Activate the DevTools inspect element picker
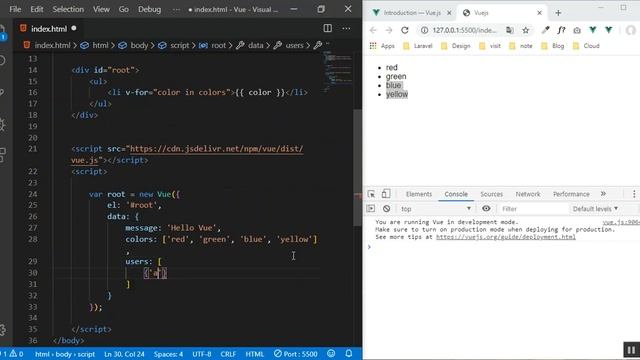This screenshot has height=360, width=640. [x=371, y=194]
